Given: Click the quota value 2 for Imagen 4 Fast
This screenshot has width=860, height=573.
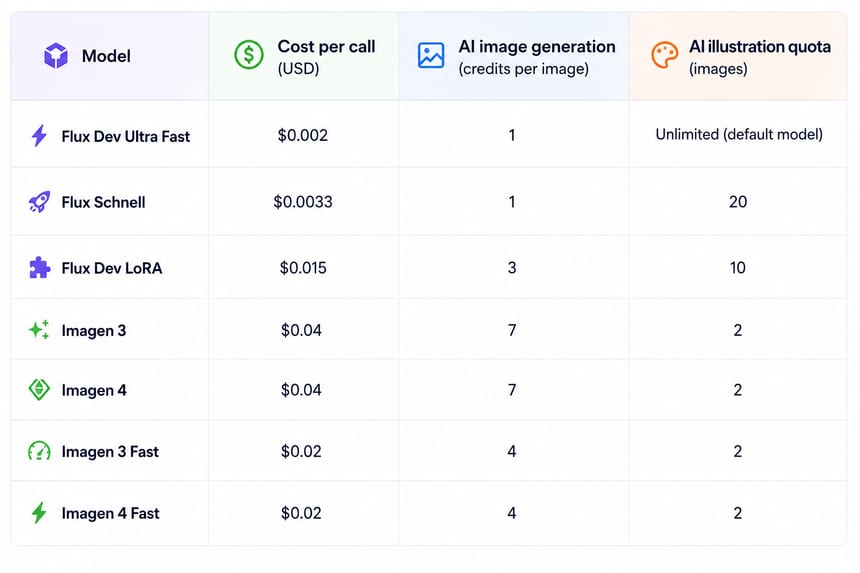Looking at the screenshot, I should [738, 513].
